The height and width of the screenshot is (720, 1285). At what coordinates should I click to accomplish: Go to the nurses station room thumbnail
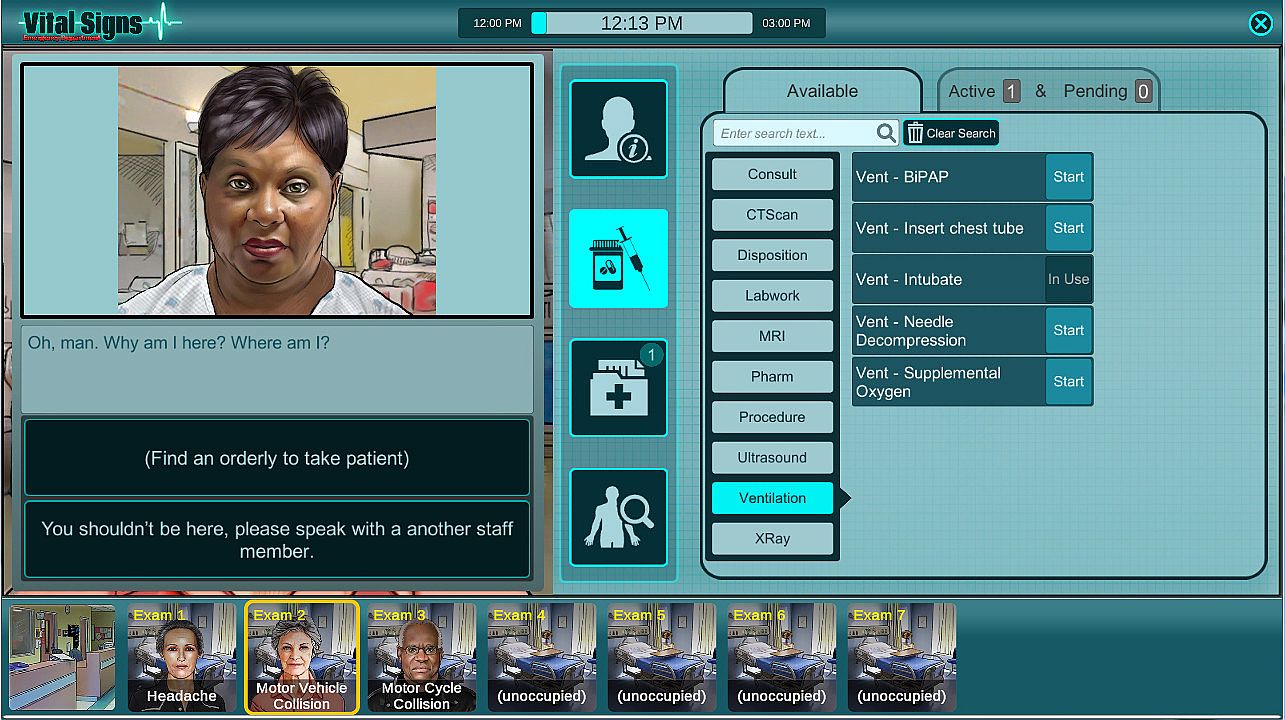pyautogui.click(x=62, y=658)
